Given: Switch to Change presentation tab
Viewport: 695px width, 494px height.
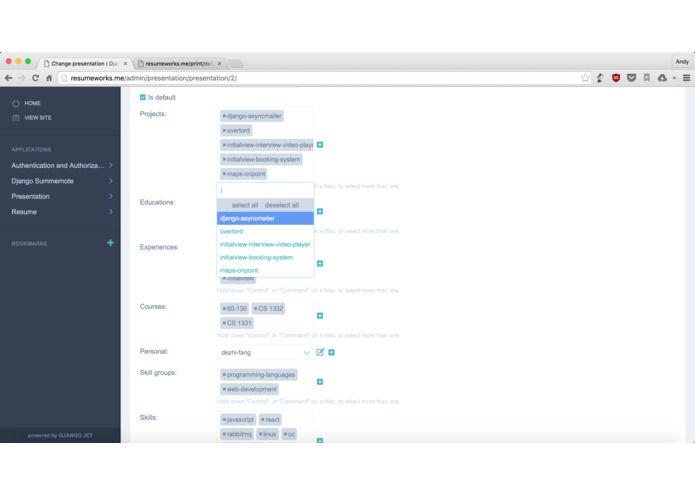Looking at the screenshot, I should [x=83, y=63].
